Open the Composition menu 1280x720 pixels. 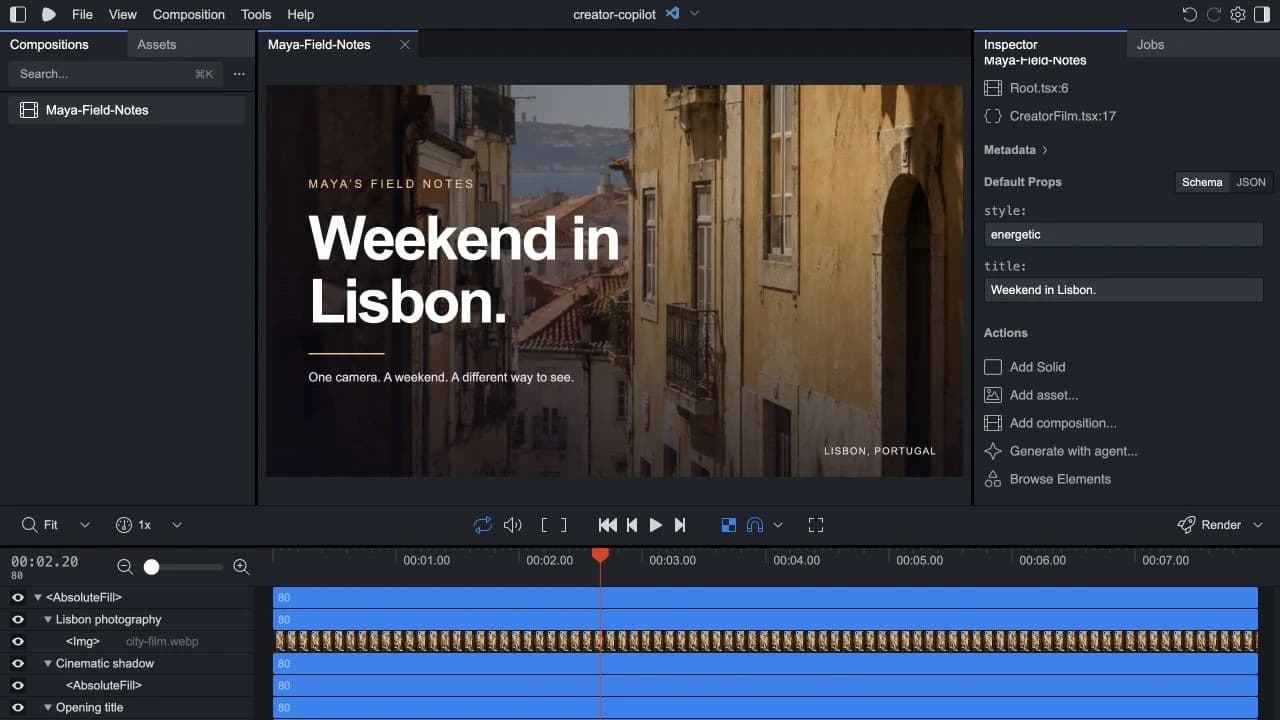[189, 14]
